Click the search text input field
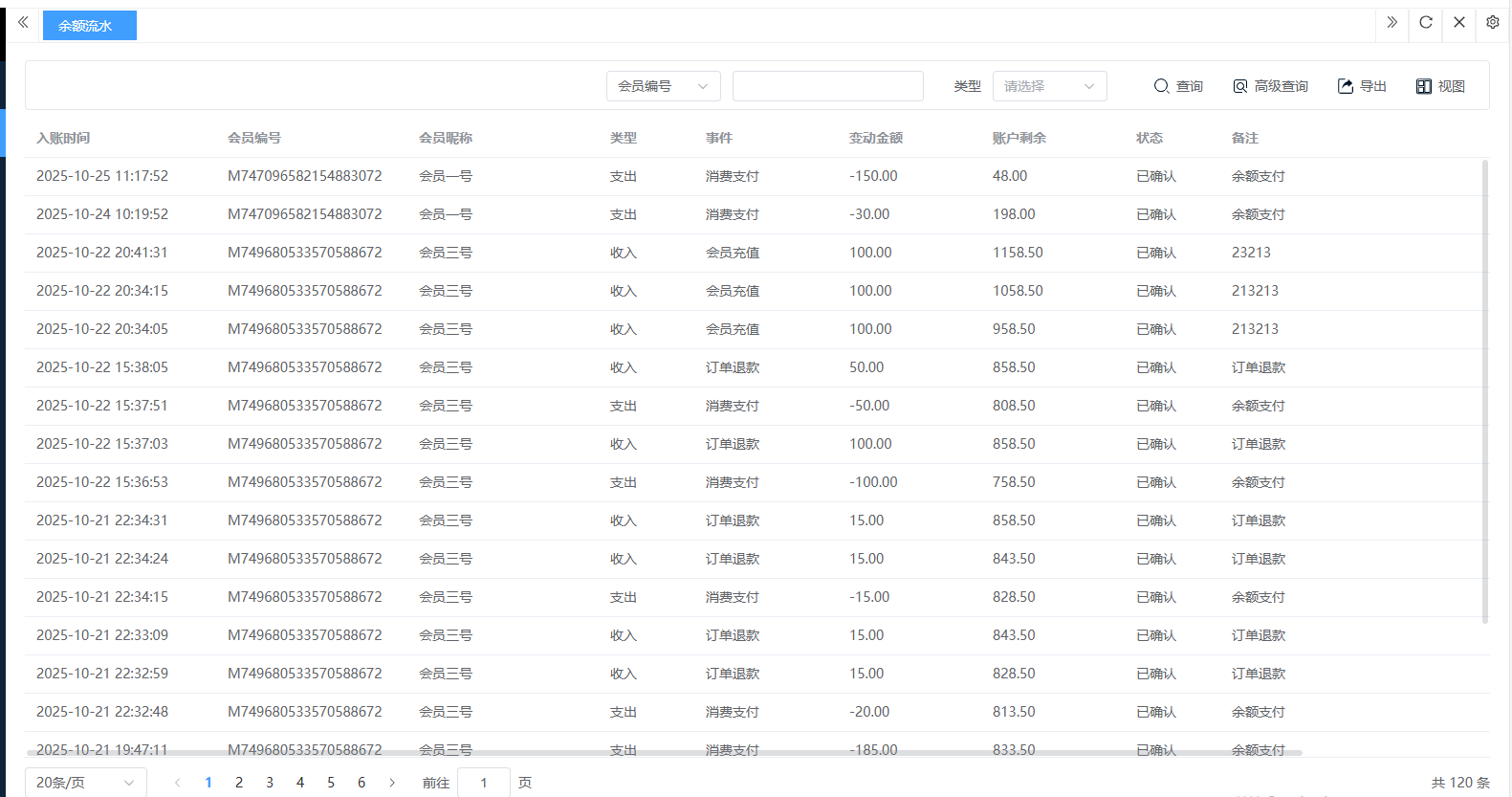 pos(827,86)
